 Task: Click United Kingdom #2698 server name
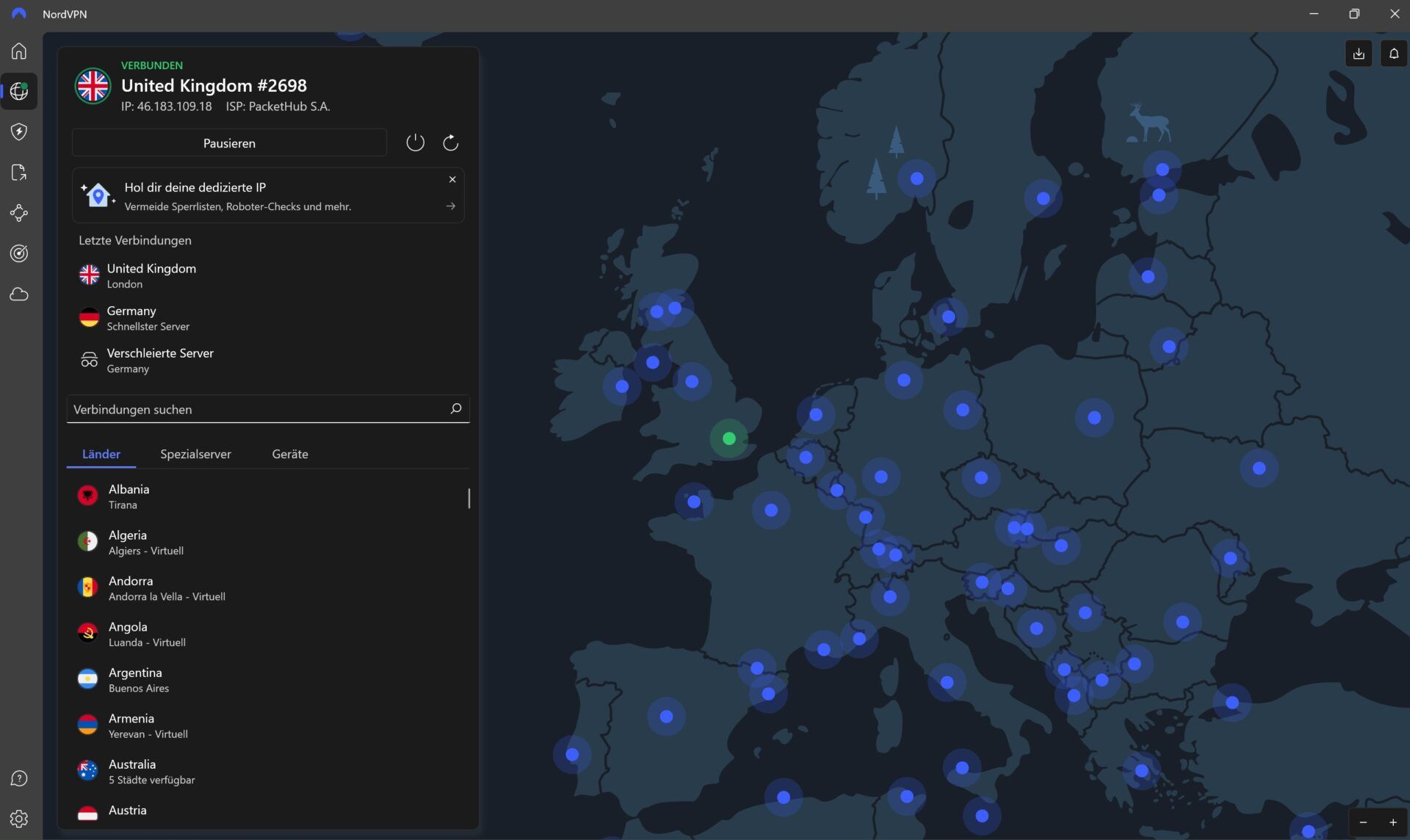214,85
